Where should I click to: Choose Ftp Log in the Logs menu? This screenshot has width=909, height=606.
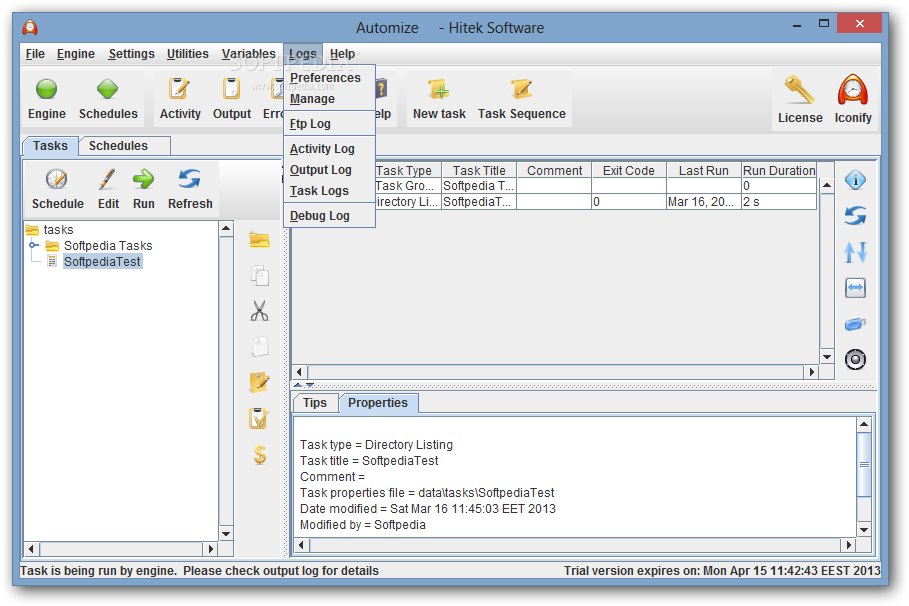click(329, 124)
